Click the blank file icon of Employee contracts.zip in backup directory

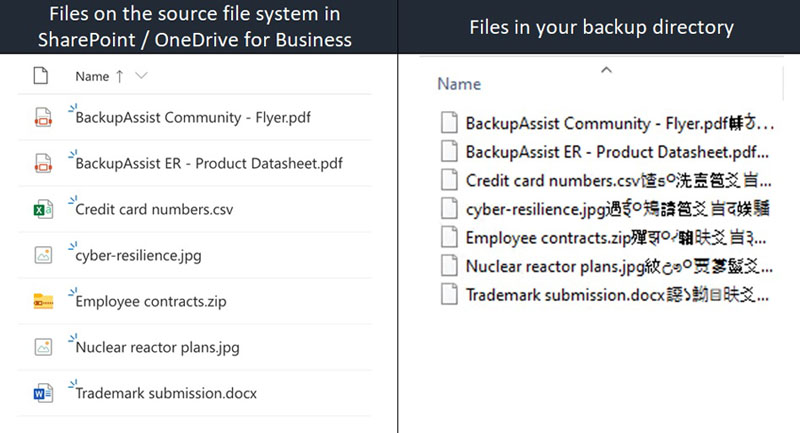[449, 237]
